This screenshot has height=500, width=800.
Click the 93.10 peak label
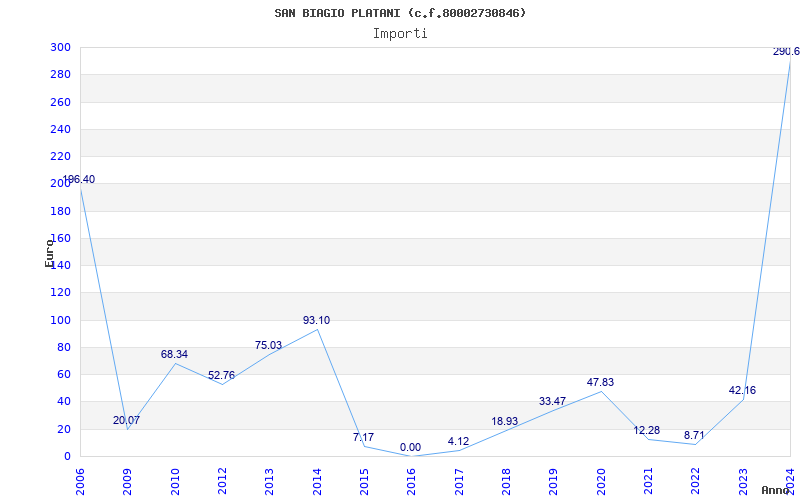click(316, 320)
